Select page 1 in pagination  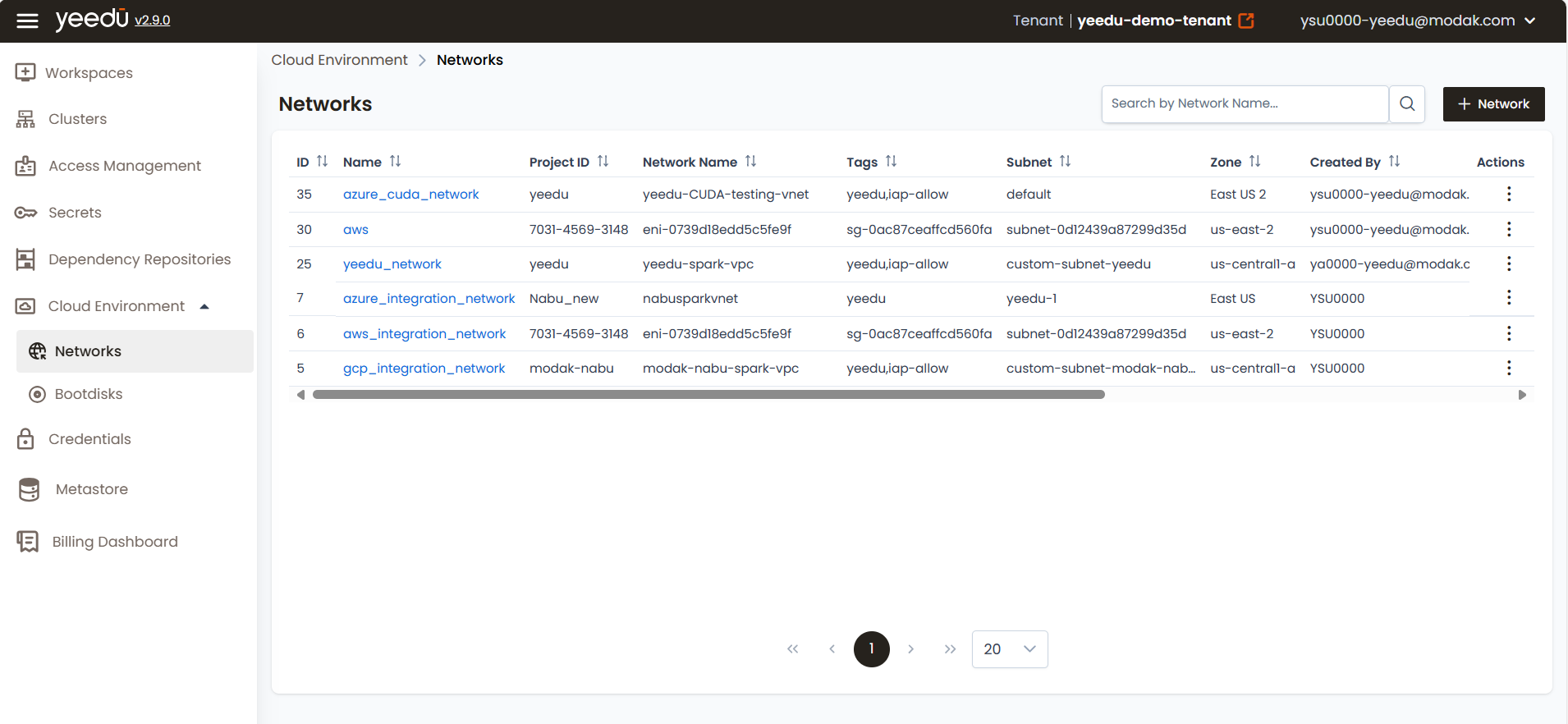[872, 649]
